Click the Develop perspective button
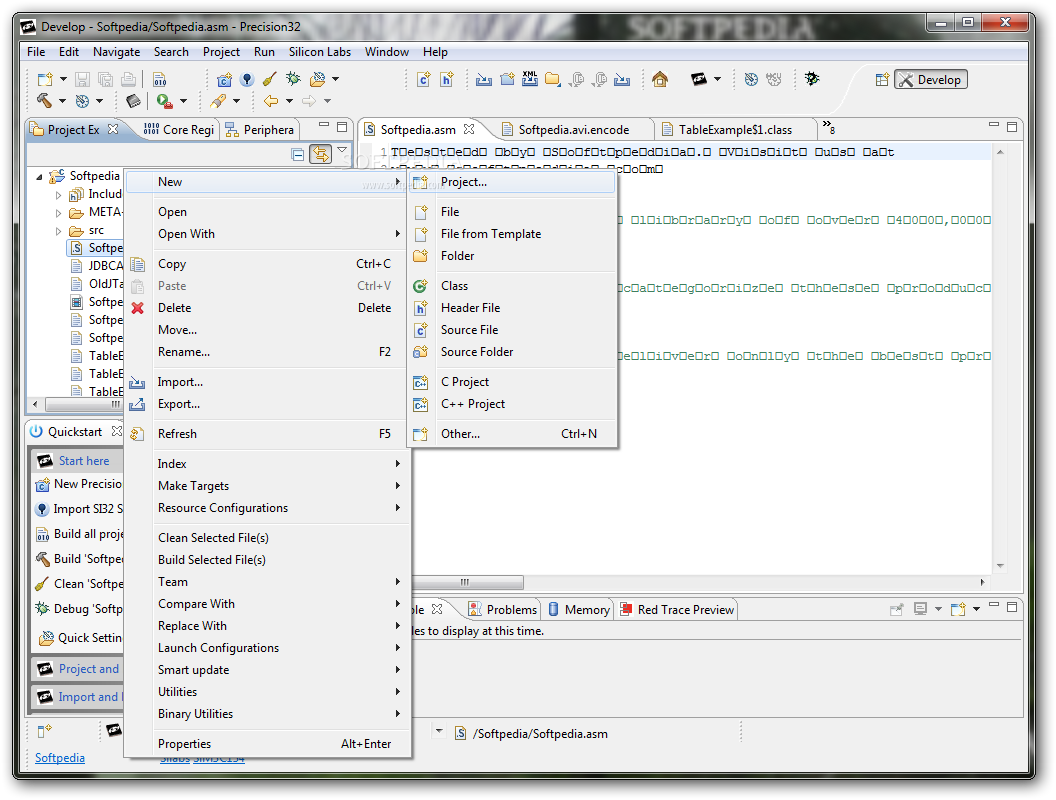The width and height of the screenshot is (1056, 800). [931, 79]
